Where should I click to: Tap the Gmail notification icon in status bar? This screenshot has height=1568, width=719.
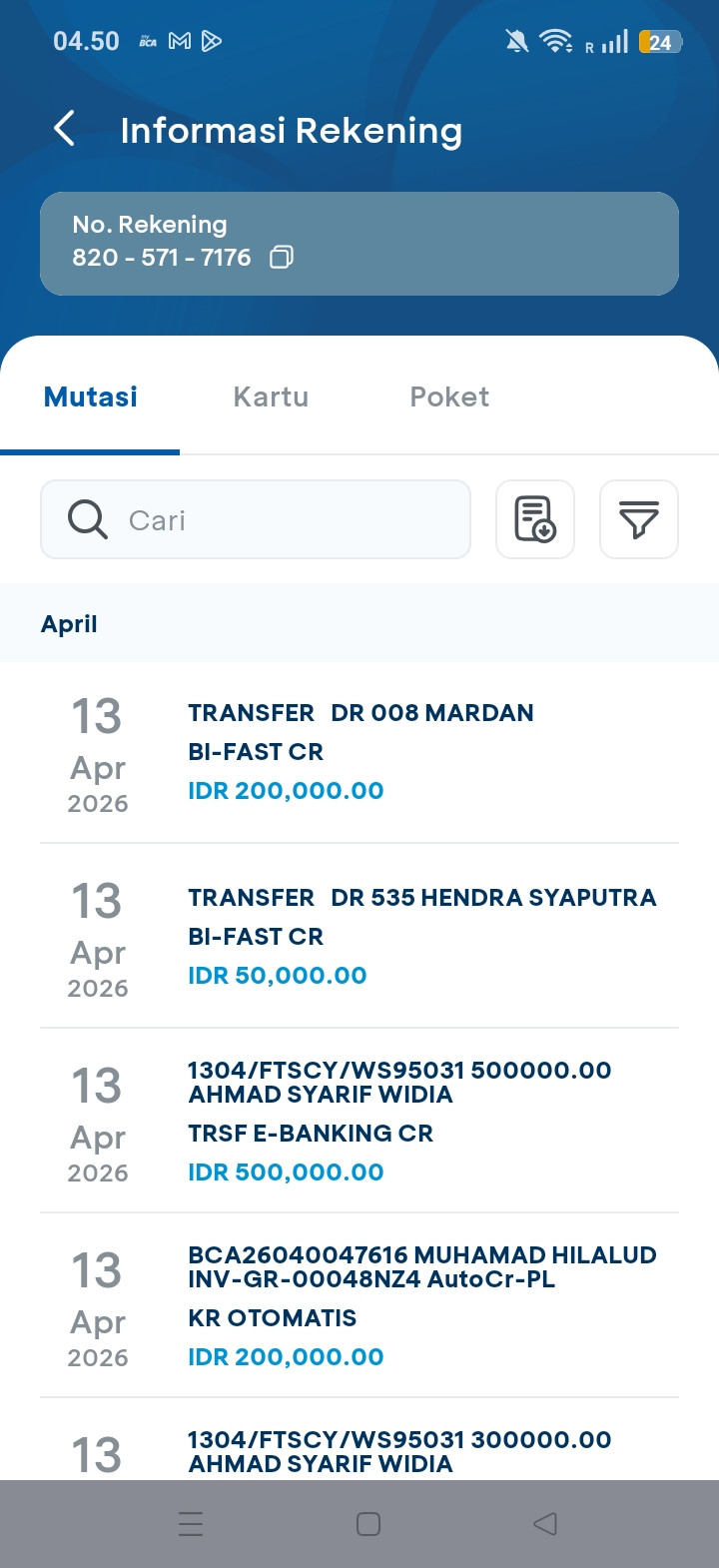point(180,41)
